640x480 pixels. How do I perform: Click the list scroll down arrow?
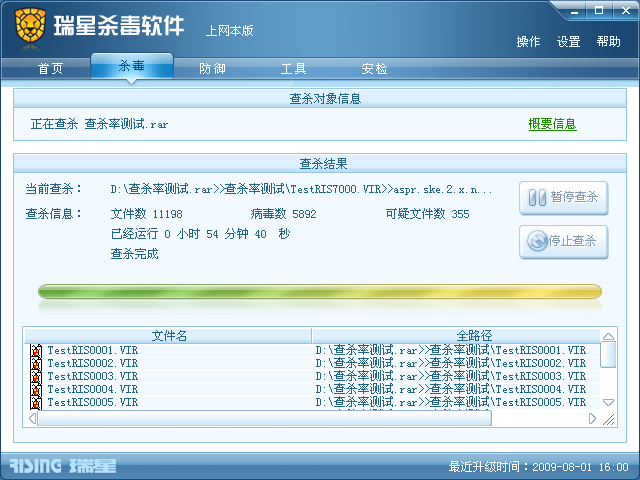point(608,402)
